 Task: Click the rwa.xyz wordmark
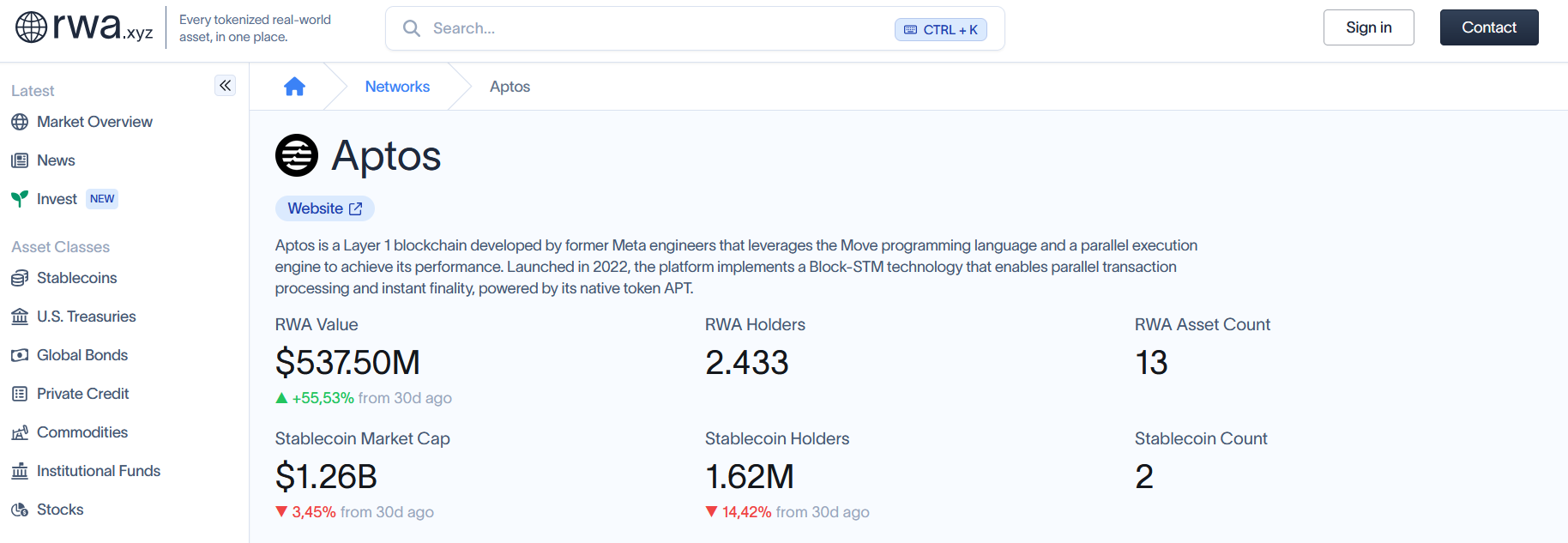tap(103, 27)
